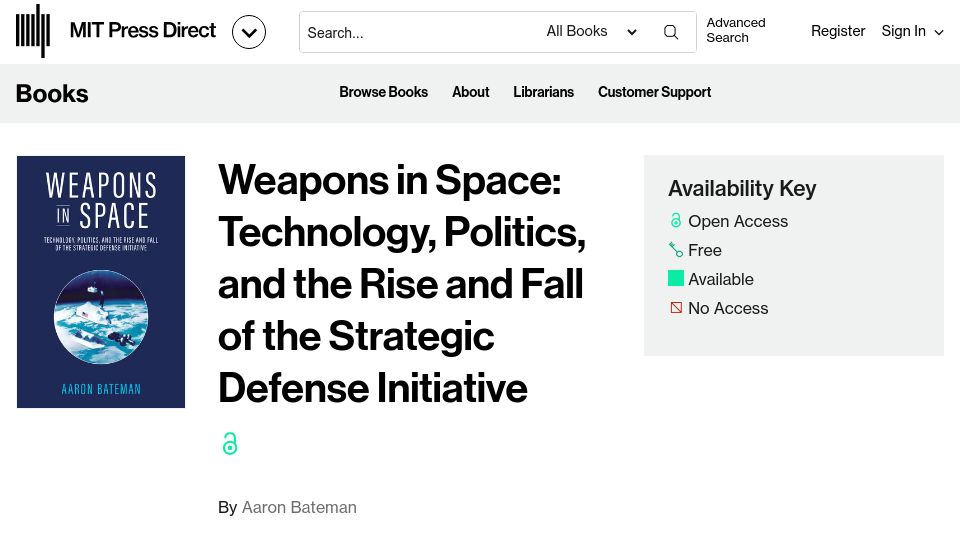
Task: Open the About menu item
Action: click(470, 92)
